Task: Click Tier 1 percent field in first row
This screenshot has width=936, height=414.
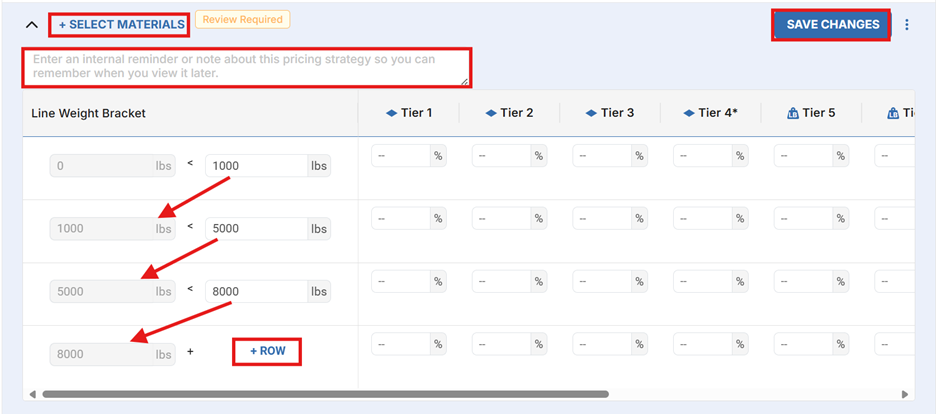Action: (x=400, y=156)
